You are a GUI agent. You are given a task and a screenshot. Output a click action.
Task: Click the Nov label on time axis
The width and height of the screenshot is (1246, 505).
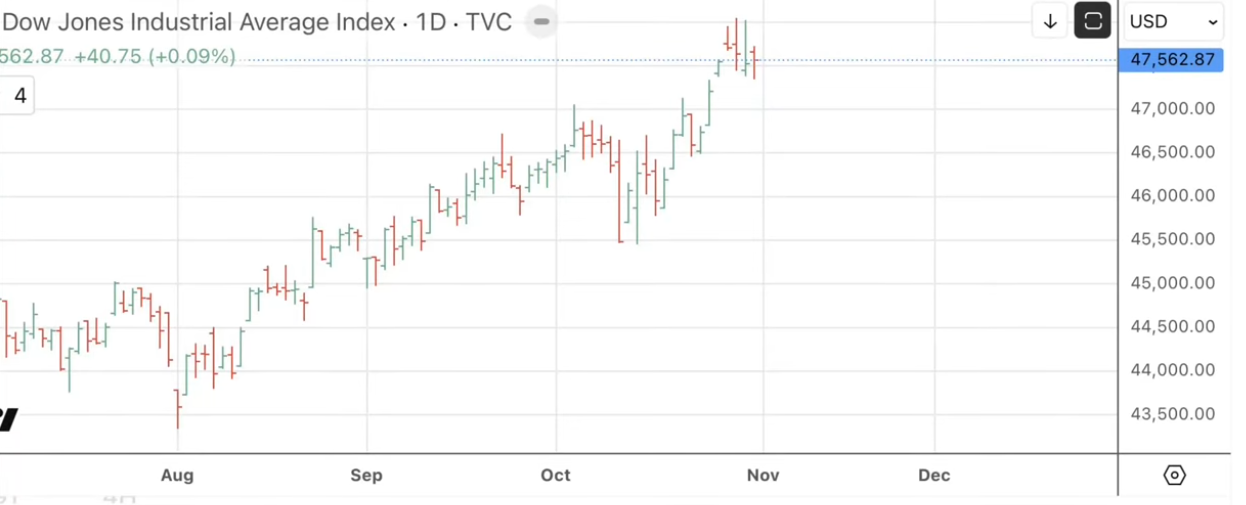point(763,475)
